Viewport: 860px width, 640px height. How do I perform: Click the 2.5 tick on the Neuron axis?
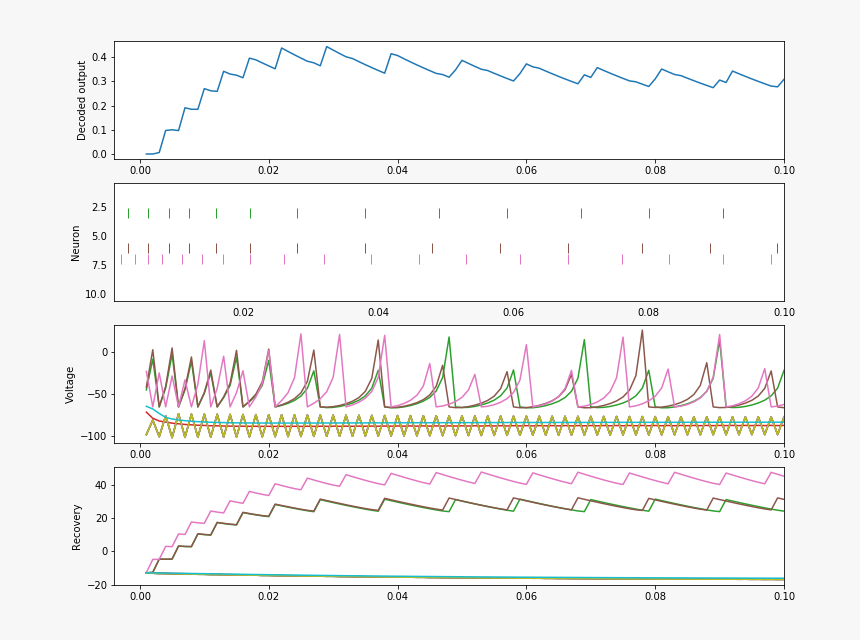pyautogui.click(x=99, y=207)
